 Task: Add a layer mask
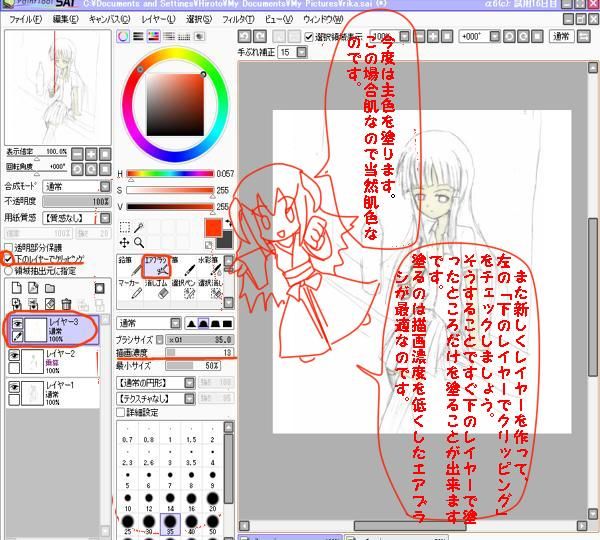pos(99,288)
